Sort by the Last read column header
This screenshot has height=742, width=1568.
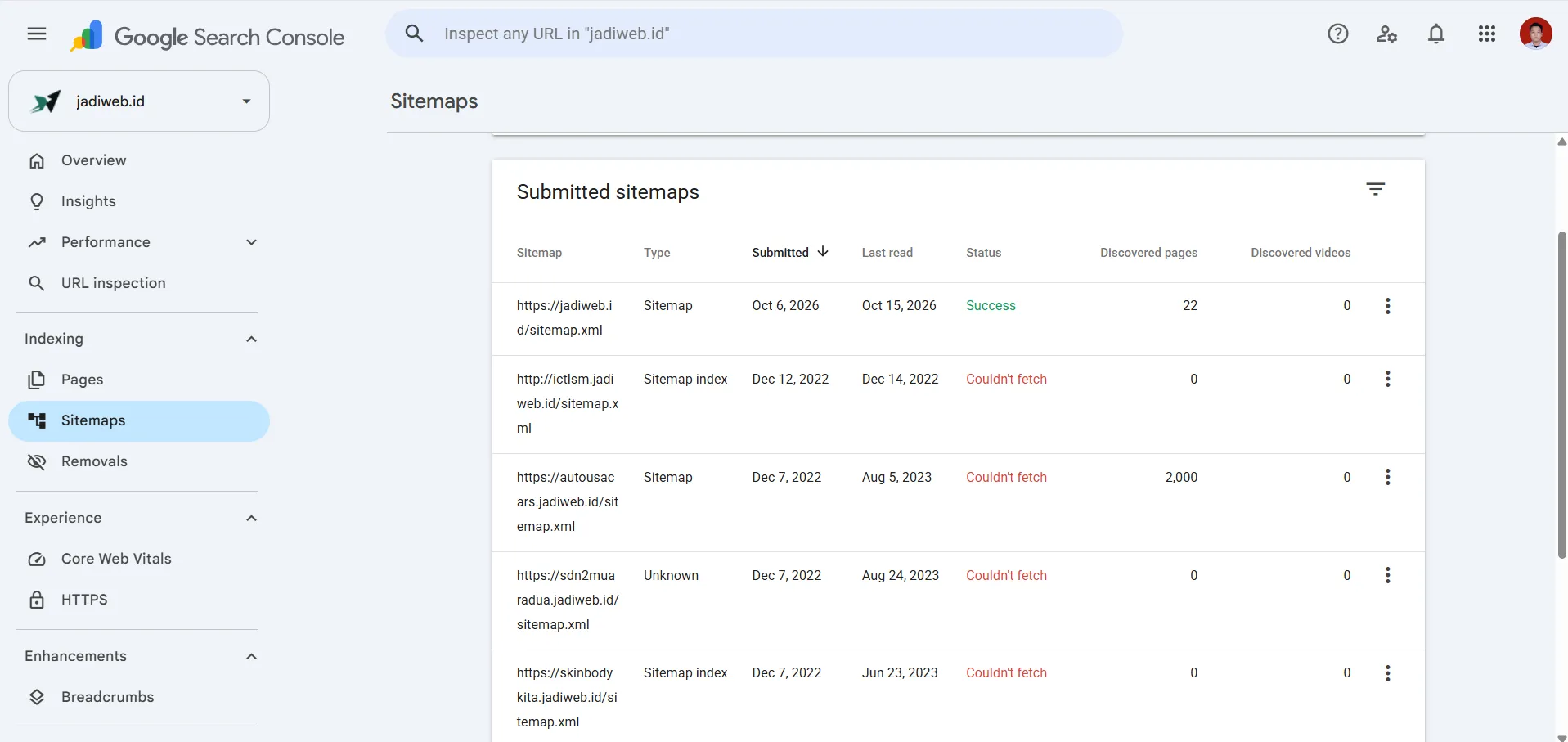tap(887, 253)
